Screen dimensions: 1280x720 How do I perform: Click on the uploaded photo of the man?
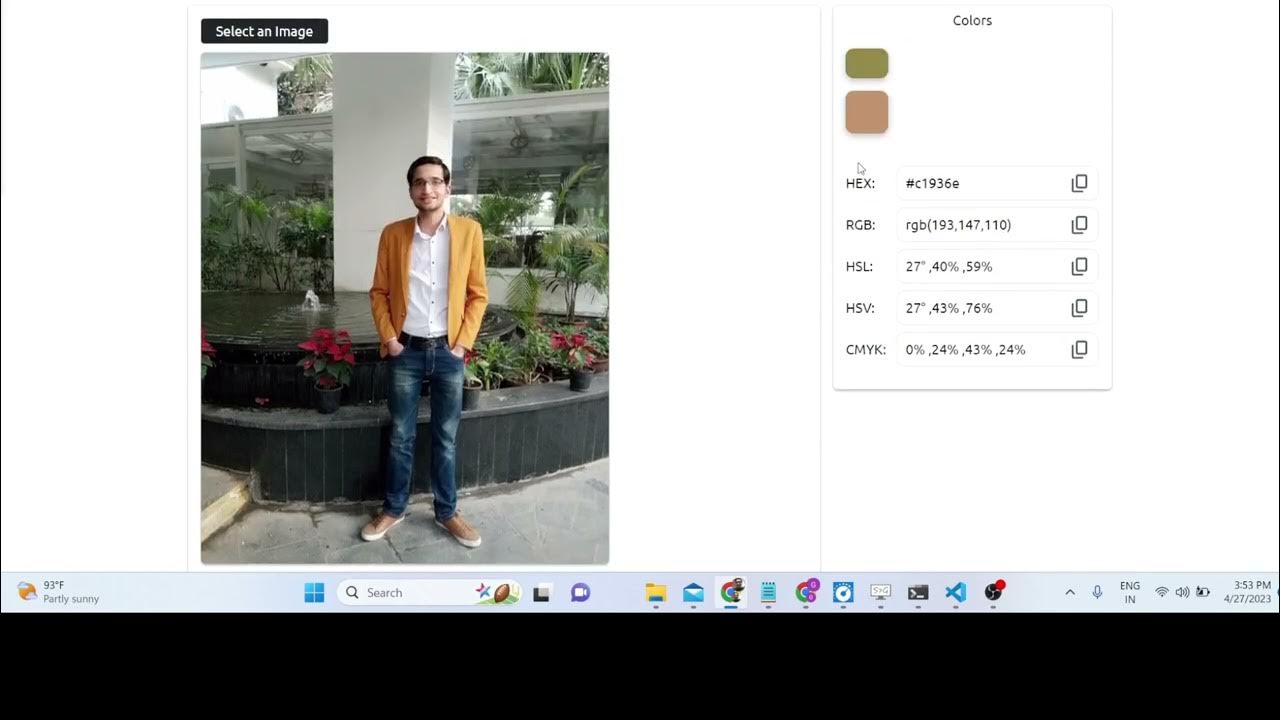[x=405, y=308]
